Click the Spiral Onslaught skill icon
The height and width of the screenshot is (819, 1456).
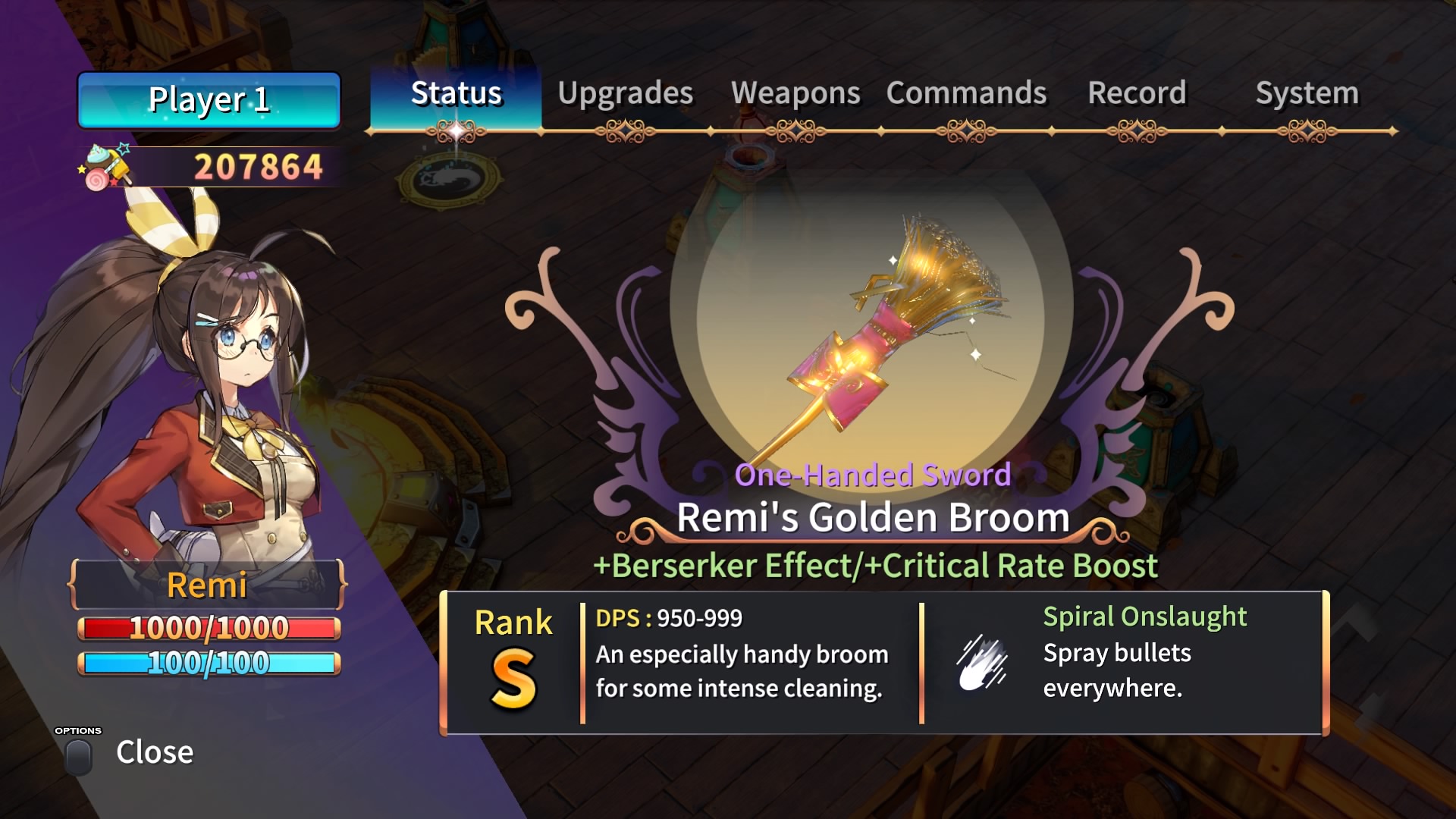pyautogui.click(x=982, y=662)
